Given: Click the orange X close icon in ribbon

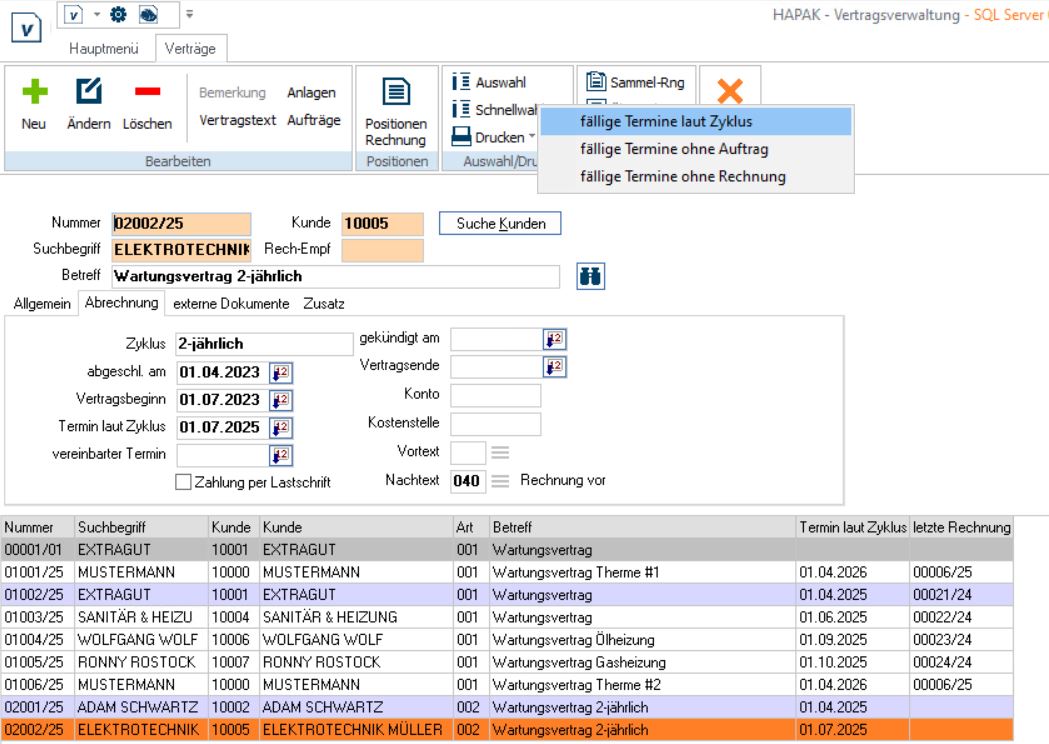Looking at the screenshot, I should pyautogui.click(x=730, y=91).
